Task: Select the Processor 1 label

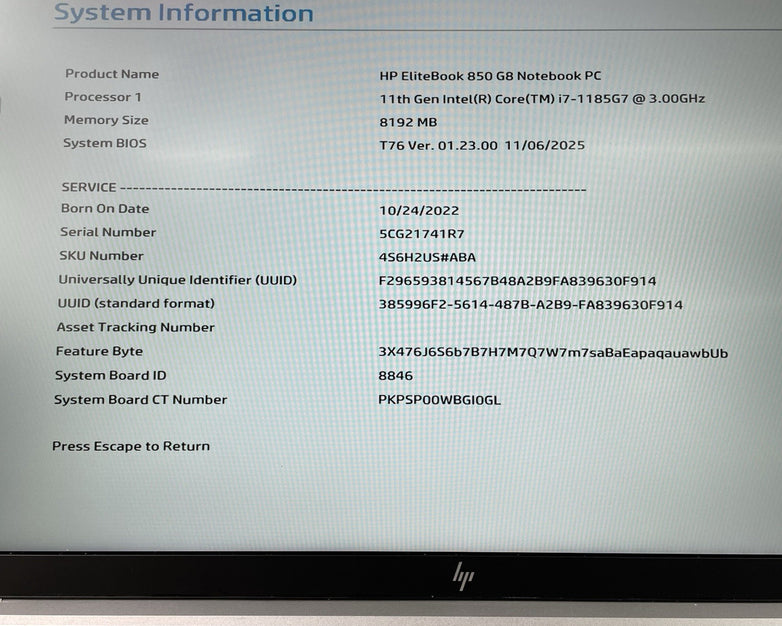Action: point(103,97)
